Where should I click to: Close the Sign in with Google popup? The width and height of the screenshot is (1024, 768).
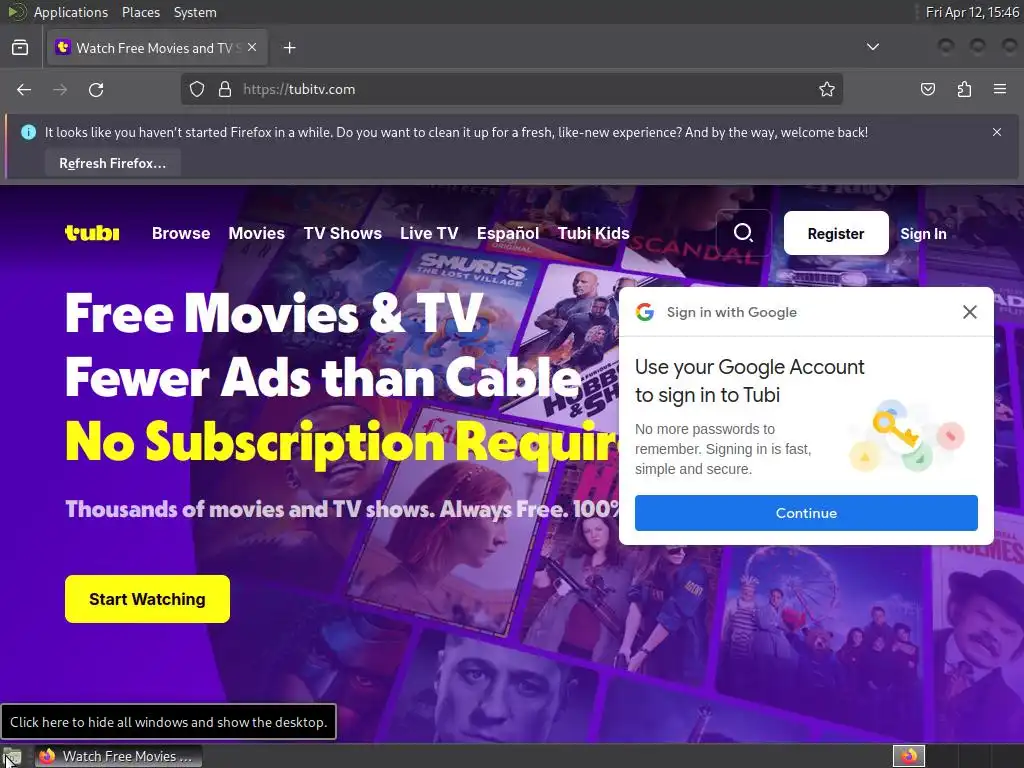[x=970, y=312]
